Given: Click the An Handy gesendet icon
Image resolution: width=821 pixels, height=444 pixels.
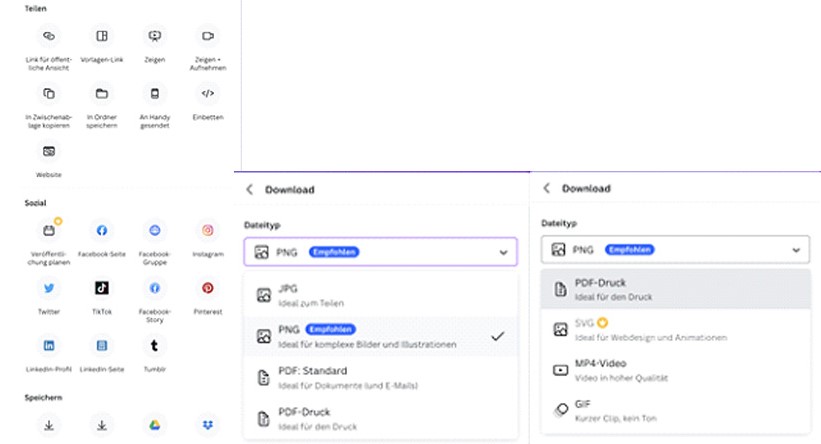Looking at the screenshot, I should tap(155, 94).
